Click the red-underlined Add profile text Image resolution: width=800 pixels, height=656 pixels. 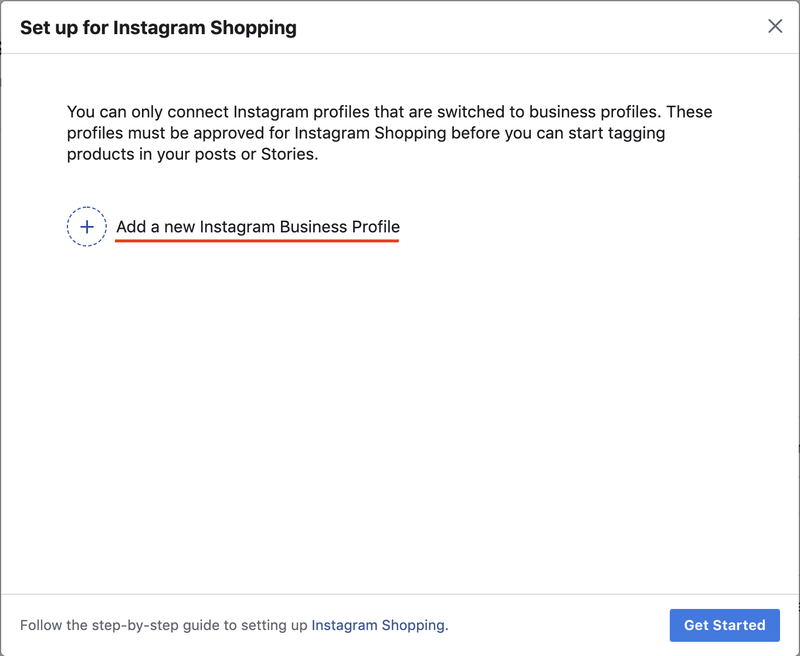pos(257,227)
